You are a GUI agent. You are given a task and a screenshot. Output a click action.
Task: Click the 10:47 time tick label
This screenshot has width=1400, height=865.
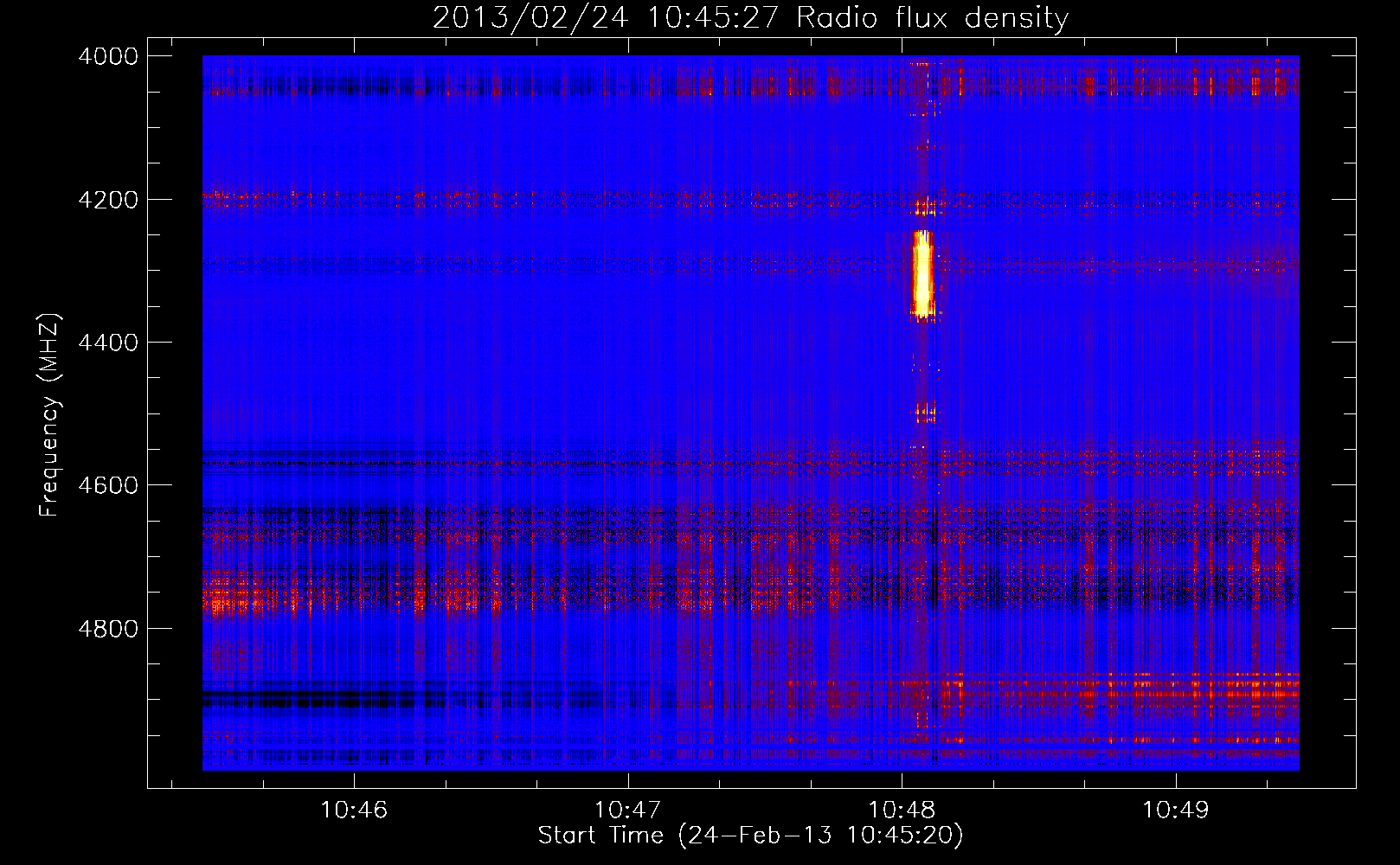coord(628,811)
